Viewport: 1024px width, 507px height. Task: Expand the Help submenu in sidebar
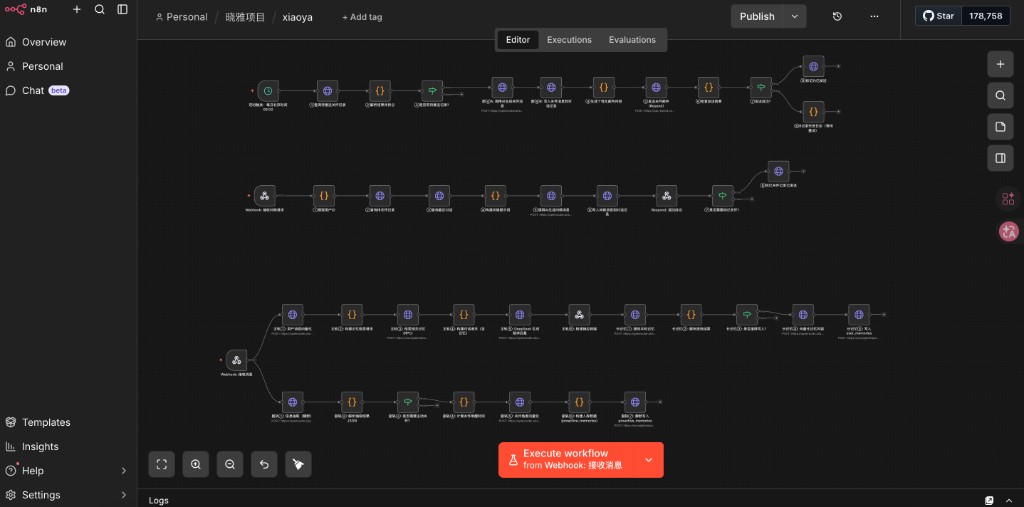124,471
